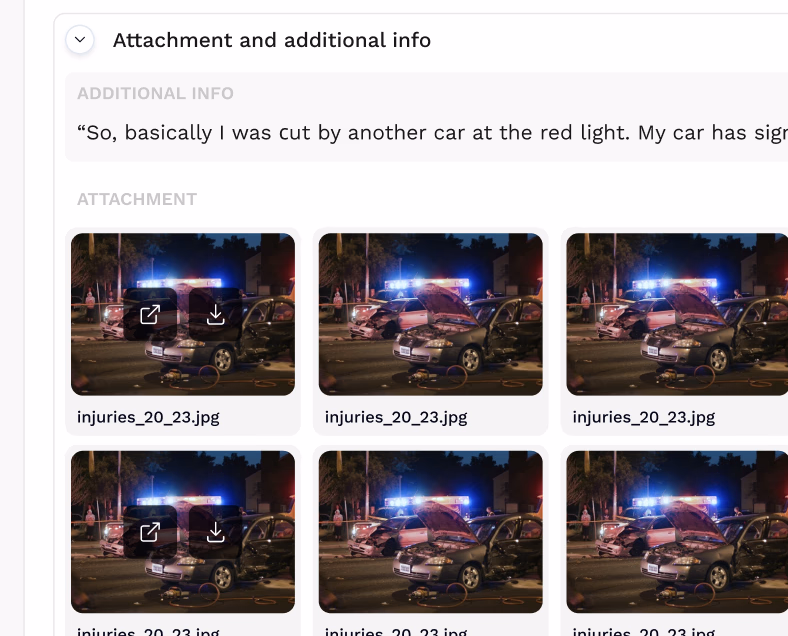Click the ADDITIONAL INFO label
Image resolution: width=788 pixels, height=636 pixels.
(x=155, y=93)
